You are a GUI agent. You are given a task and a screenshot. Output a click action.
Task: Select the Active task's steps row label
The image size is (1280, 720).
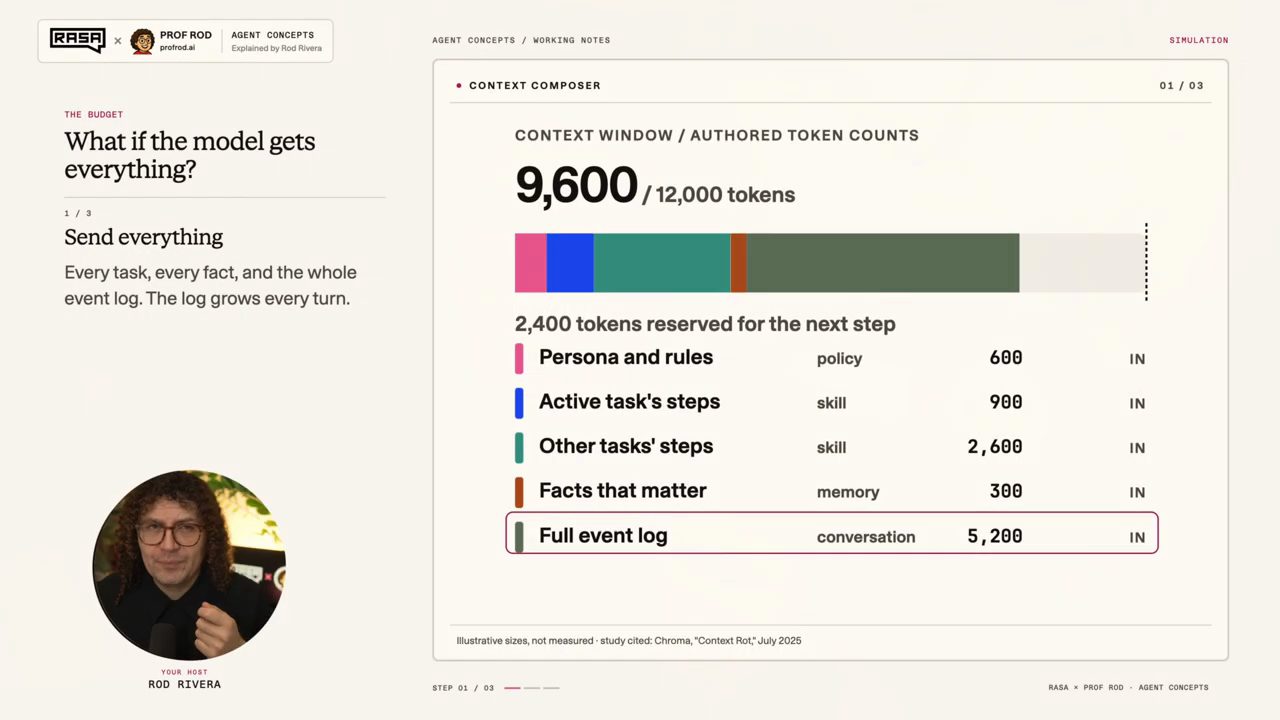point(629,402)
